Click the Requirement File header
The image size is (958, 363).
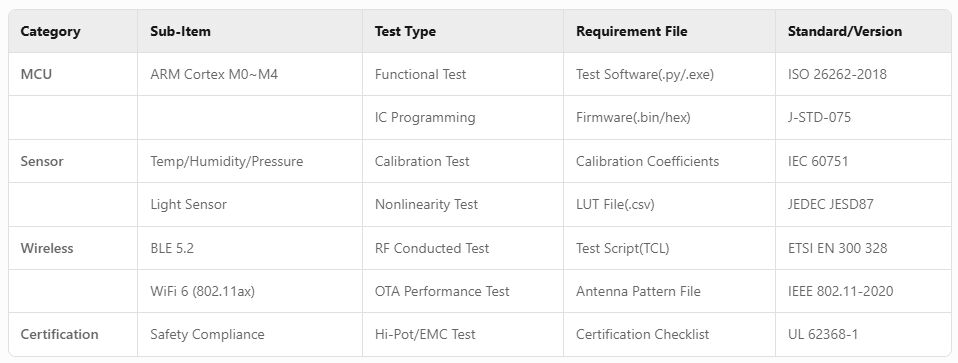(669, 31)
